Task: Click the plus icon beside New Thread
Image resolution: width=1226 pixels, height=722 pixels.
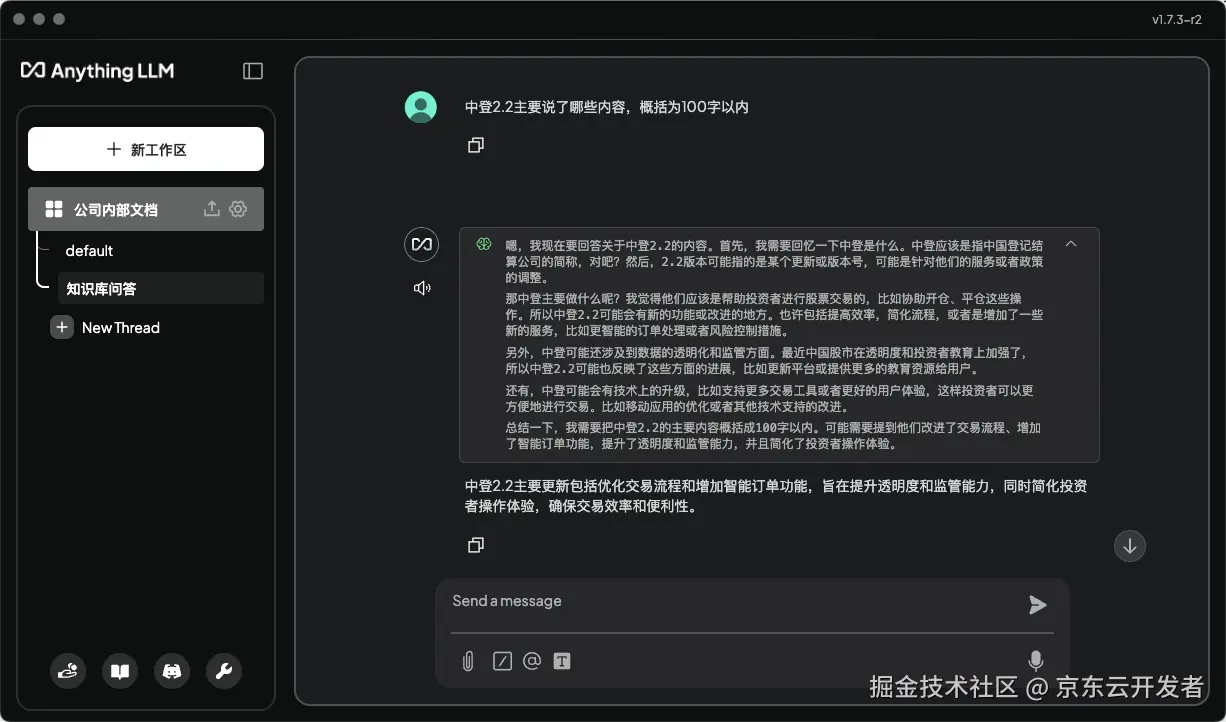Action: (x=62, y=327)
